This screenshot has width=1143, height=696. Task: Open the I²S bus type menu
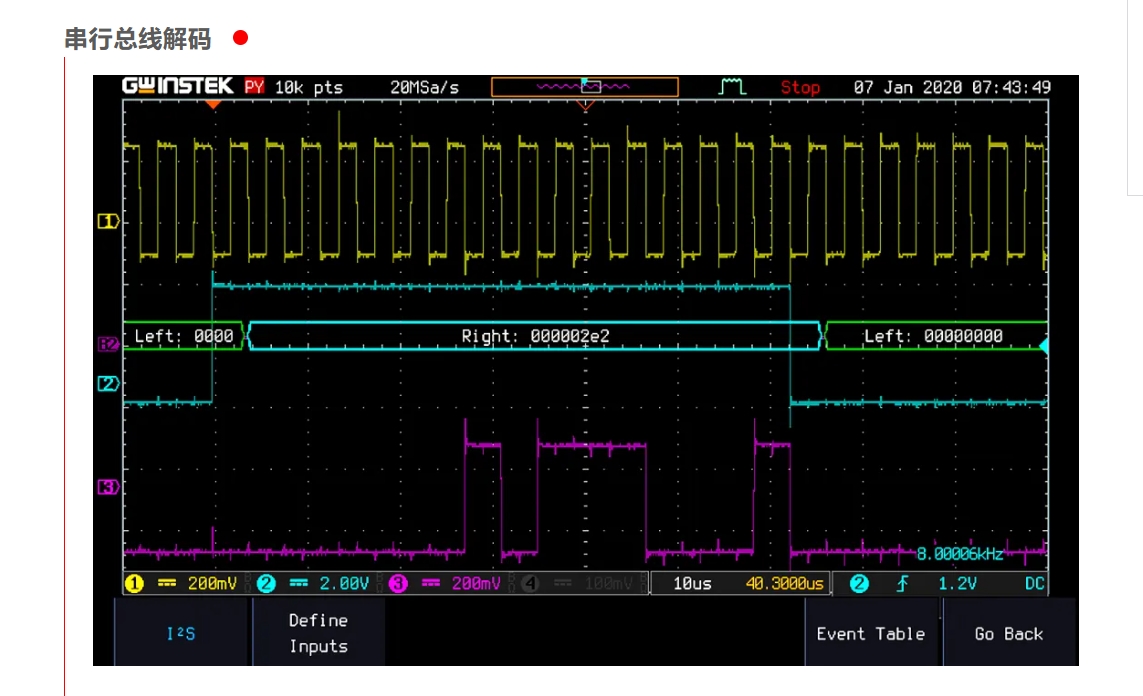pos(182,633)
